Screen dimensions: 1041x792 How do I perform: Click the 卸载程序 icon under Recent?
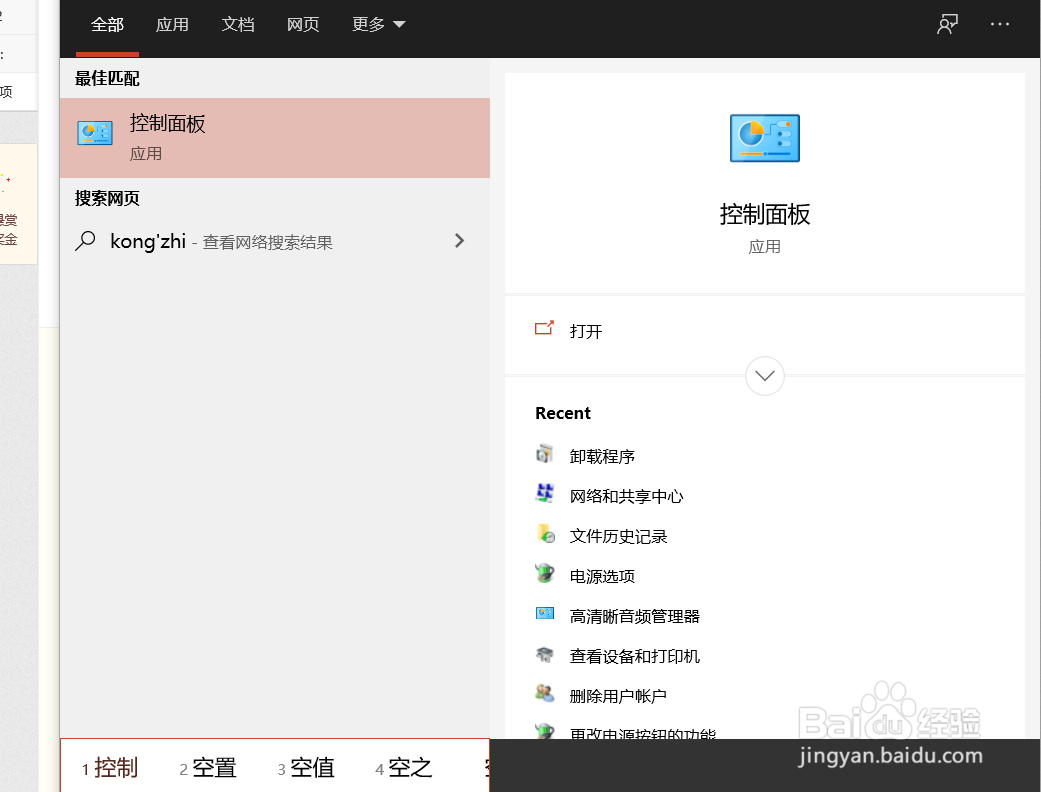(545, 455)
